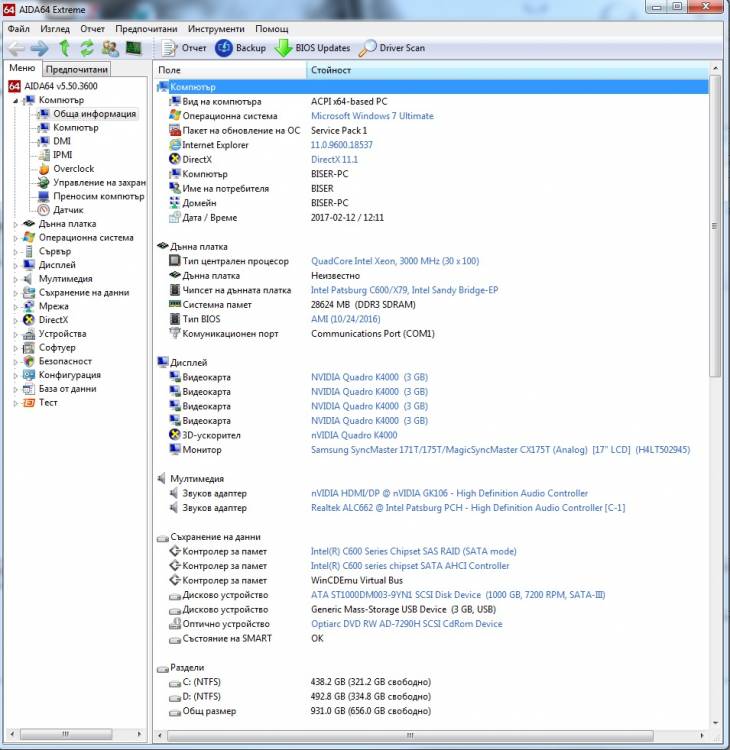Click the AMI (10/24/2016) BIOS link
This screenshot has height=750, width=730.
tap(346, 319)
